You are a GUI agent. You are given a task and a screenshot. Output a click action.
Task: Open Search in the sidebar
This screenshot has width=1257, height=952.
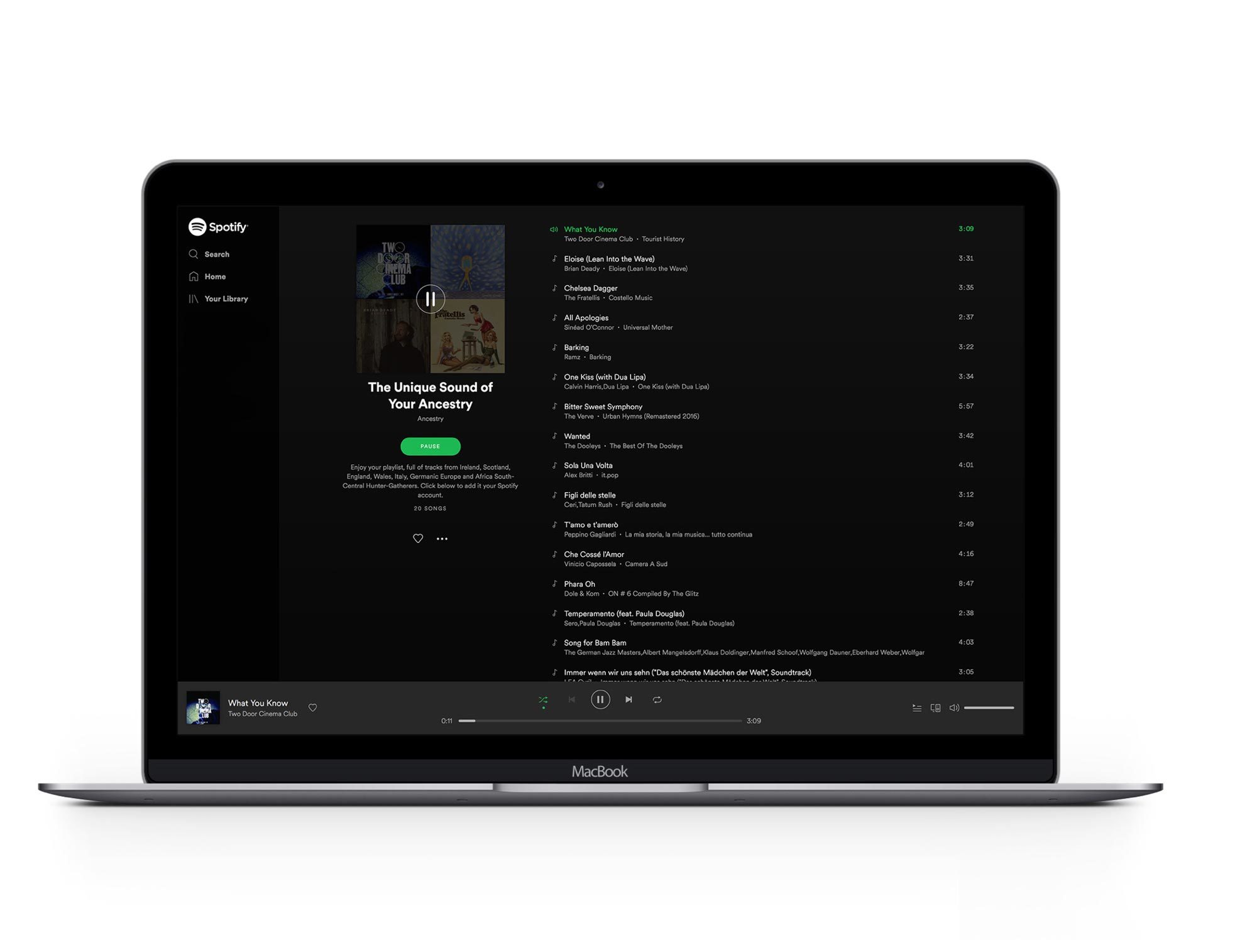coord(209,254)
